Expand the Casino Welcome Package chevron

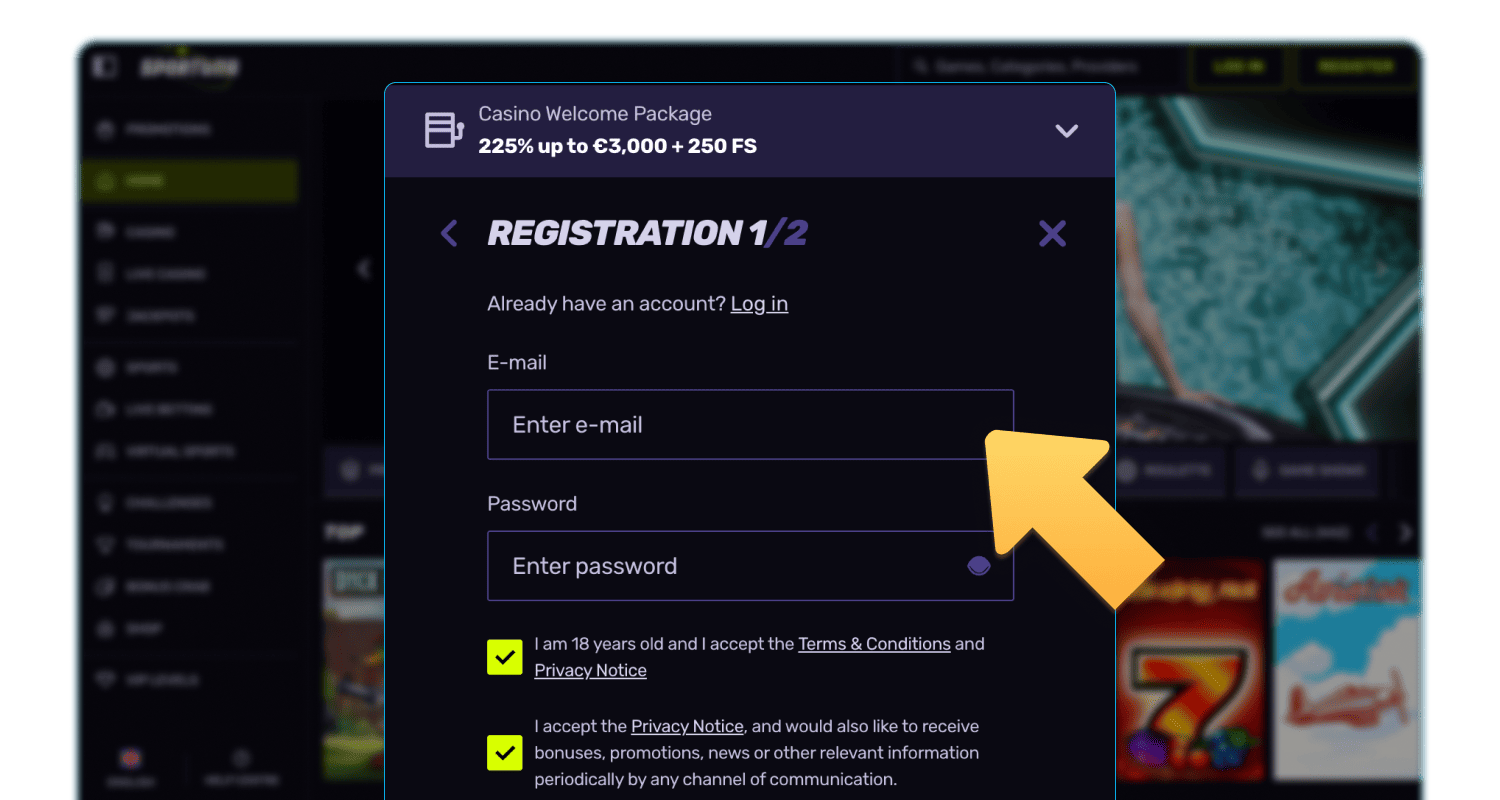[1067, 131]
